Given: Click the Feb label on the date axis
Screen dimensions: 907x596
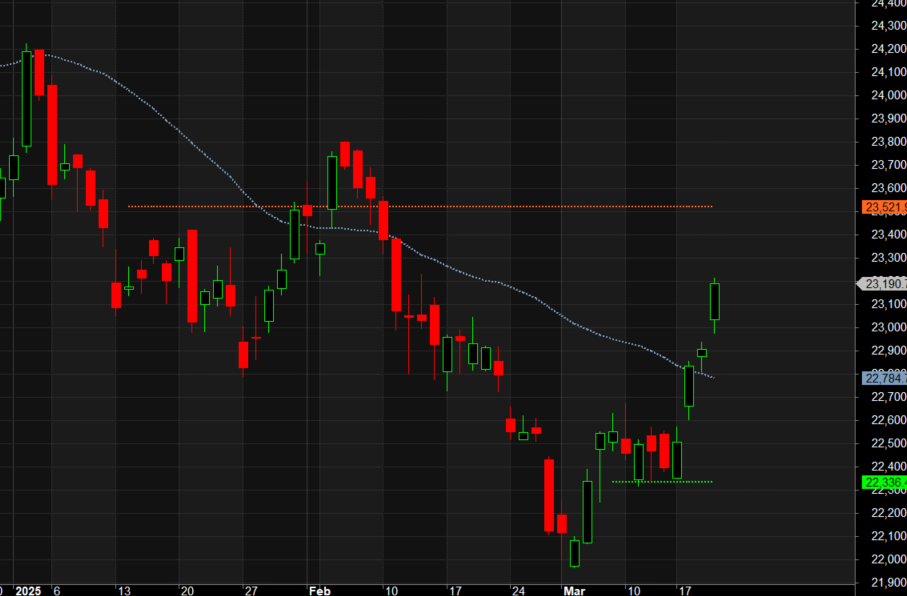Looking at the screenshot, I should 319,589.
